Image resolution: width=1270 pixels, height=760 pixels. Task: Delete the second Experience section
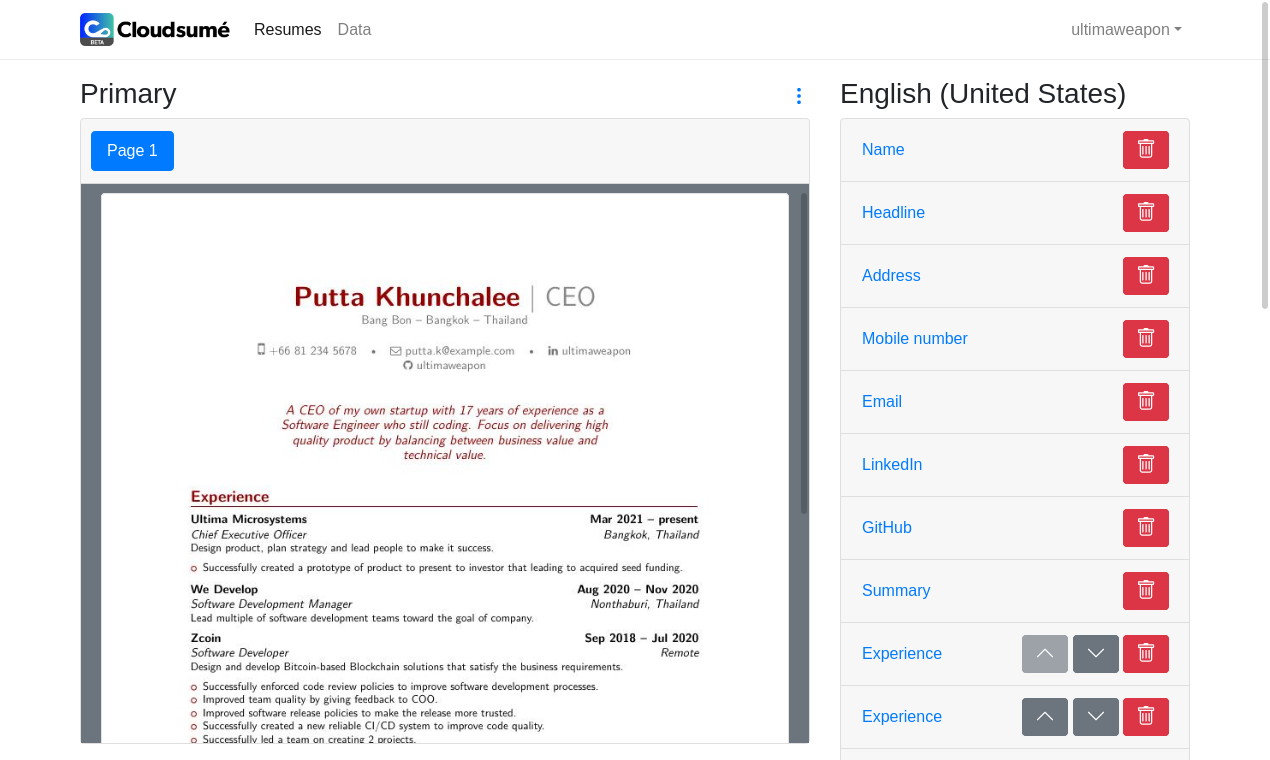1146,717
